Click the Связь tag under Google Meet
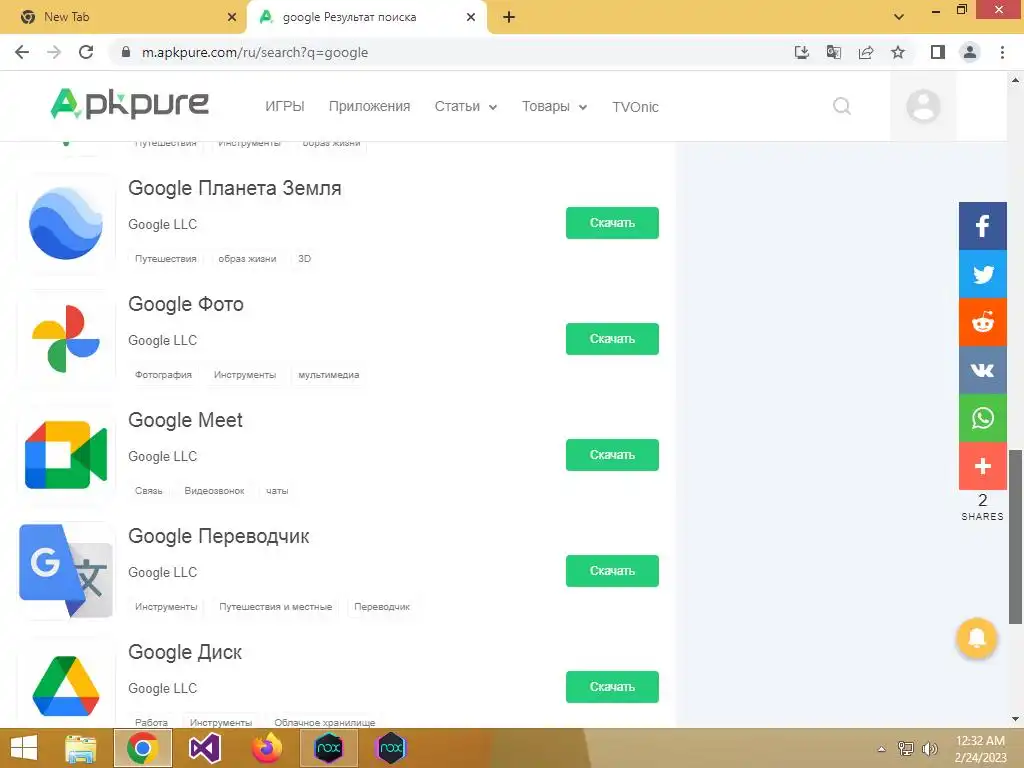The height and width of the screenshot is (768, 1024). 149,490
